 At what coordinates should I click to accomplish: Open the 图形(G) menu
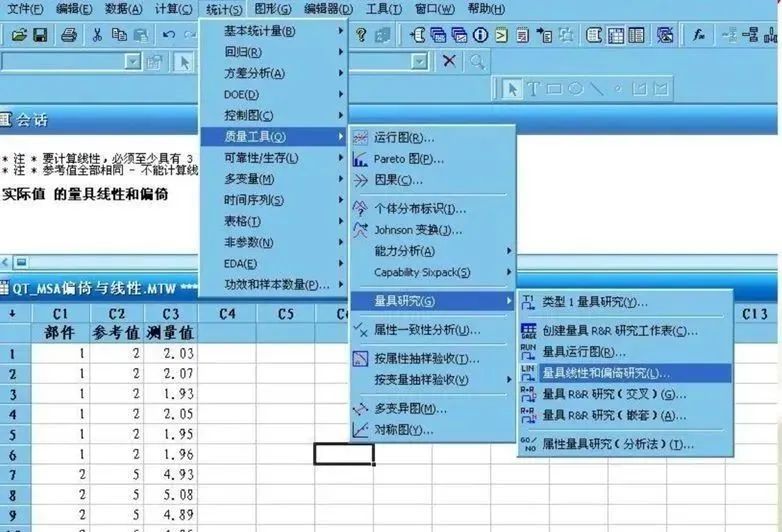[273, 9]
